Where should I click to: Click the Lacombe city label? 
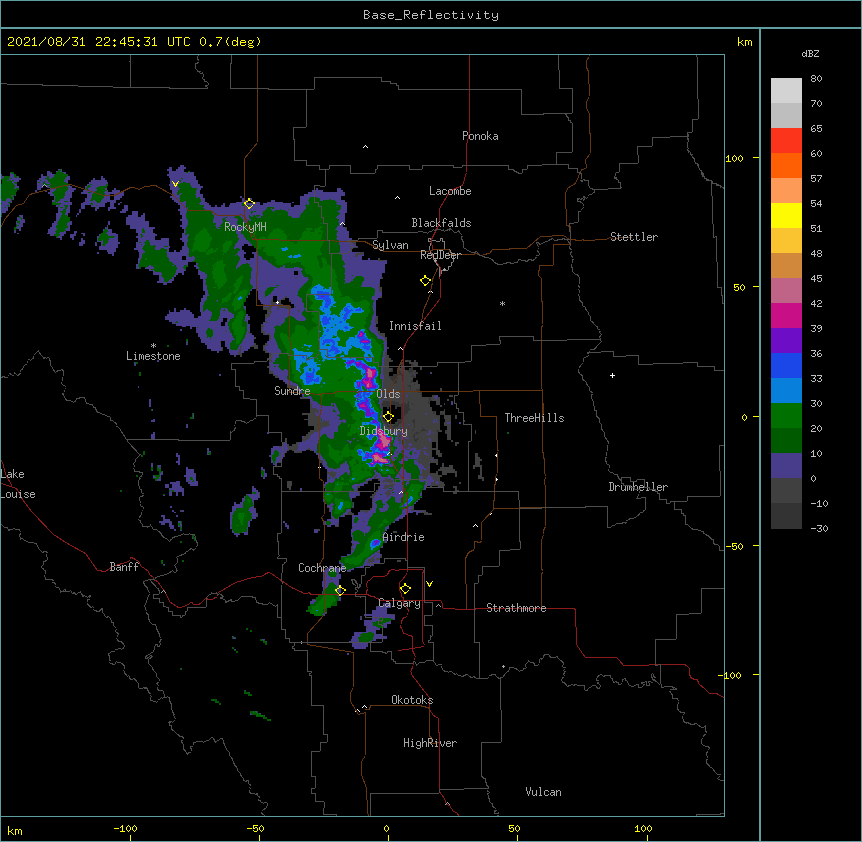tap(450, 191)
